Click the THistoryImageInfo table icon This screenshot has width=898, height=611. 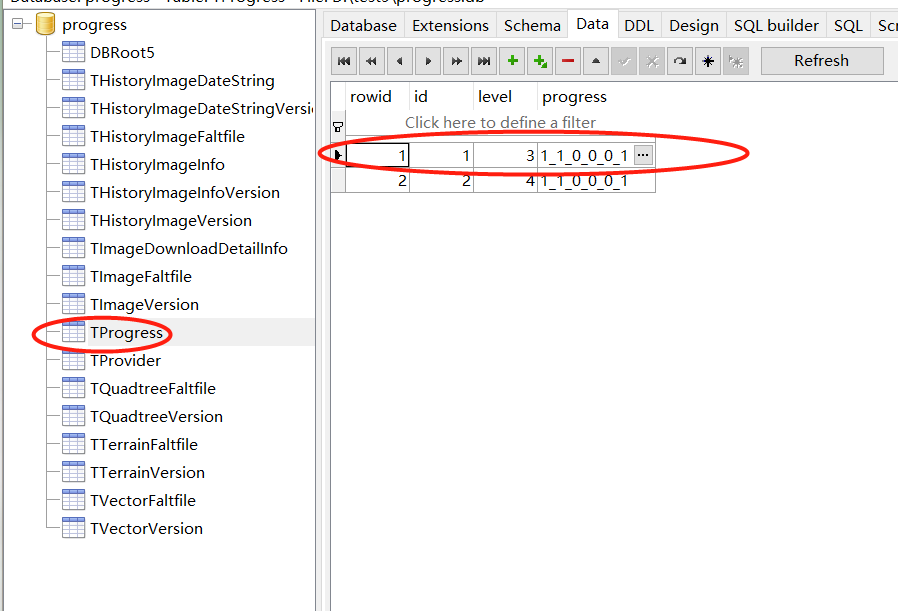pyautogui.click(x=73, y=164)
